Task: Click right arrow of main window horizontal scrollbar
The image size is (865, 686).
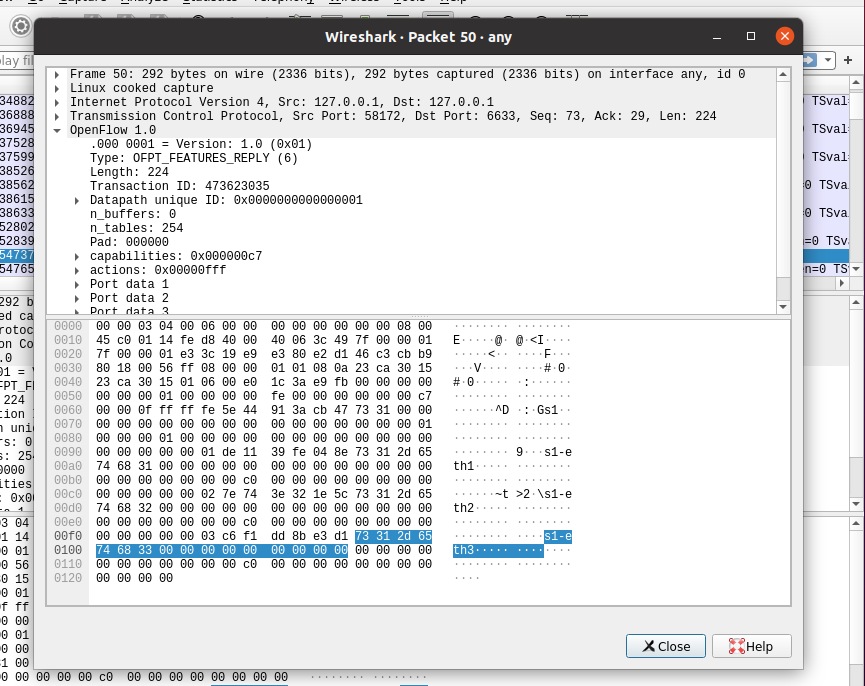Action: coord(841,283)
